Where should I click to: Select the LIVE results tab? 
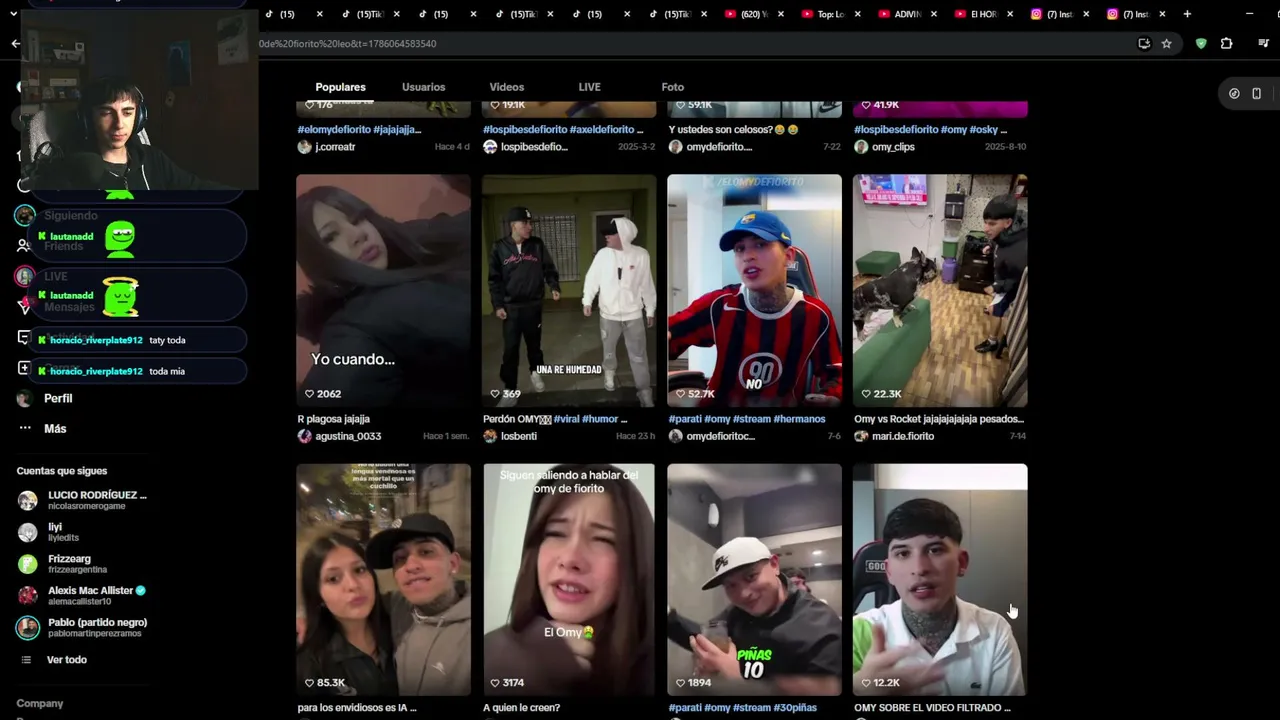(589, 87)
